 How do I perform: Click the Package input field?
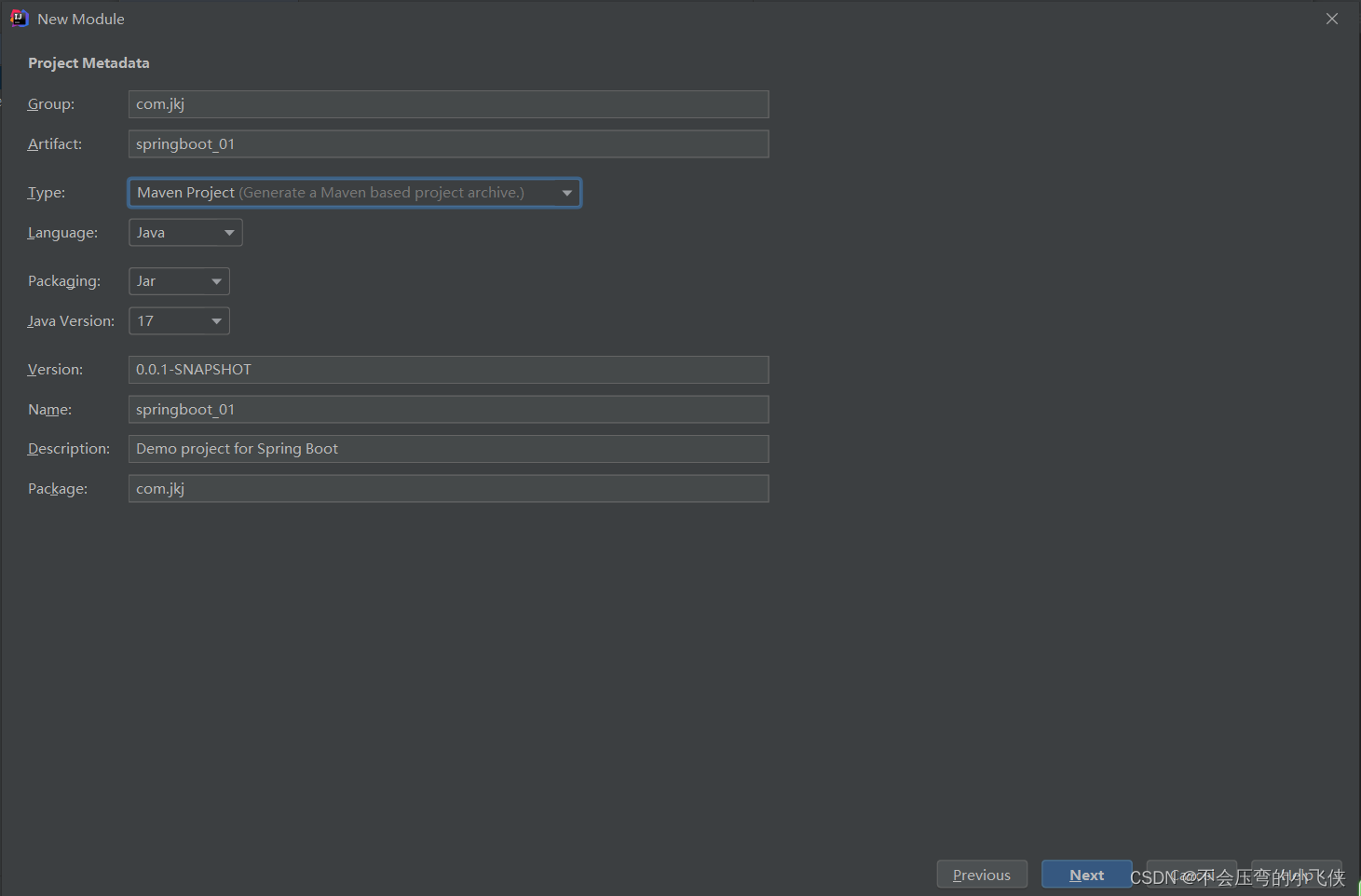point(448,489)
